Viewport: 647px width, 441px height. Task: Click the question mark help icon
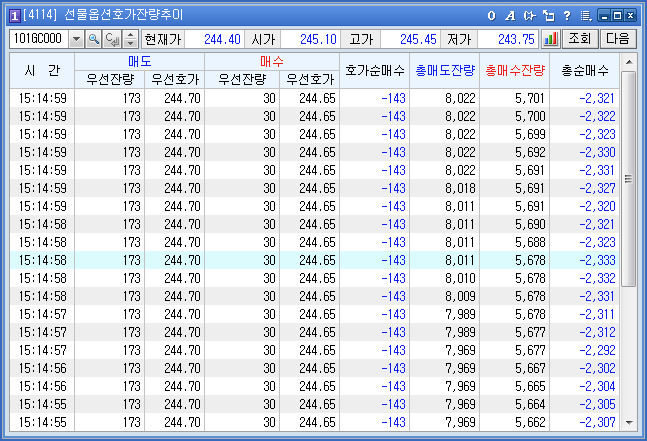567,16
